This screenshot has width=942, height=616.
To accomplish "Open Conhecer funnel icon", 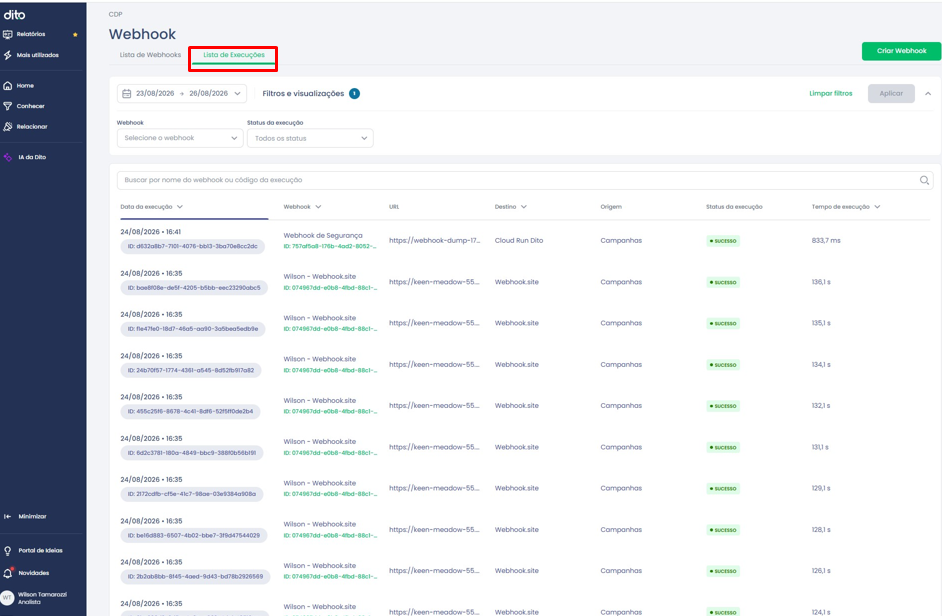I will (8, 106).
